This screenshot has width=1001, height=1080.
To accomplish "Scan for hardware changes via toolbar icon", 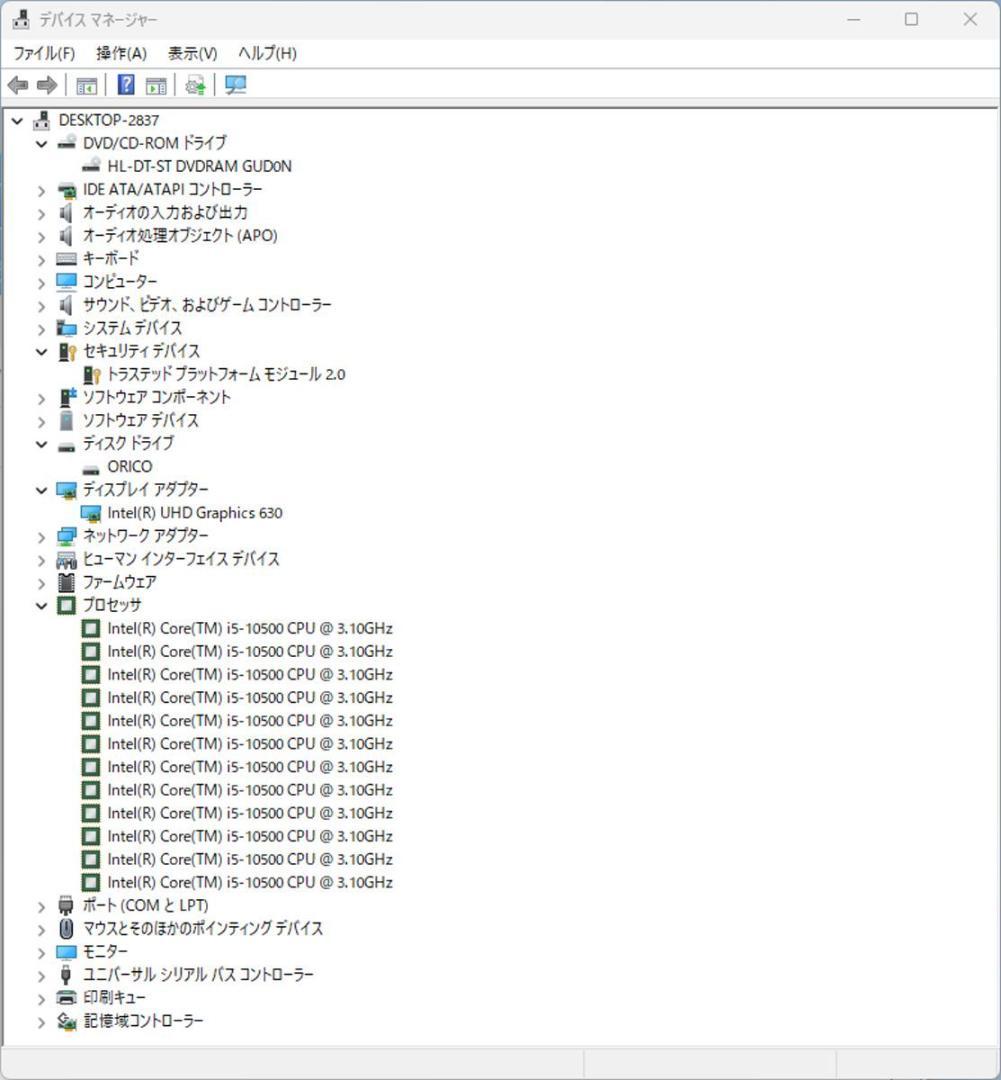I will (235, 85).
